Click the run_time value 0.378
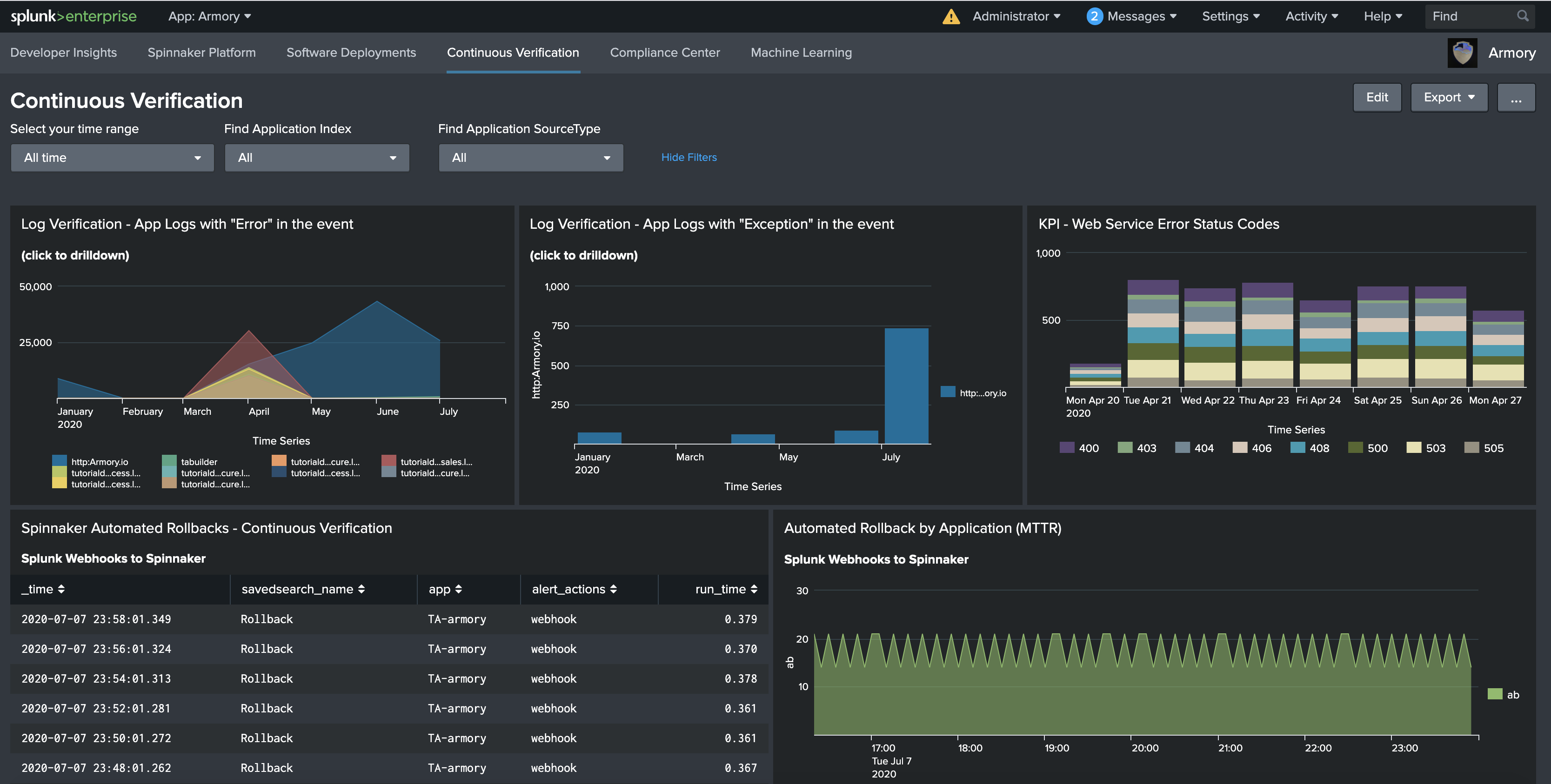 pyautogui.click(x=740, y=679)
